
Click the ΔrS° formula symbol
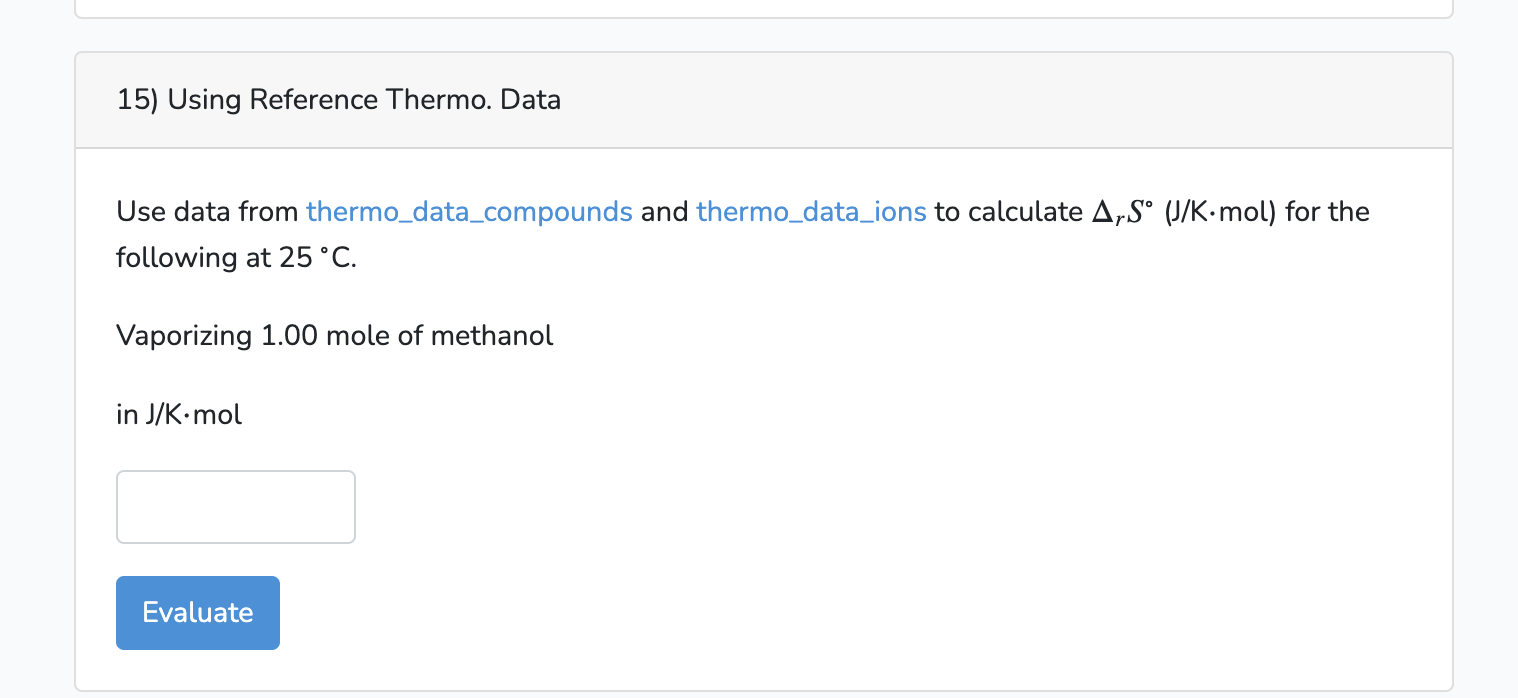[x=1118, y=212]
